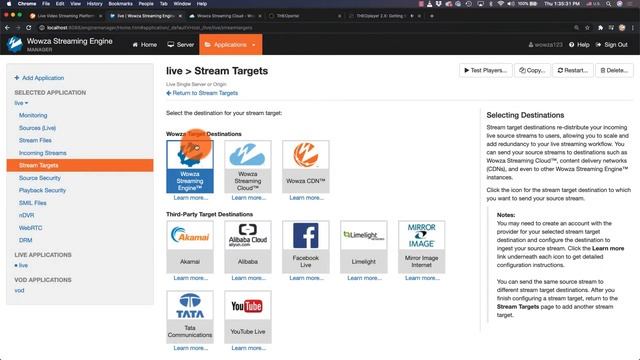Open WebRTC in the sidebar
The height and width of the screenshot is (360, 640).
pos(30,228)
